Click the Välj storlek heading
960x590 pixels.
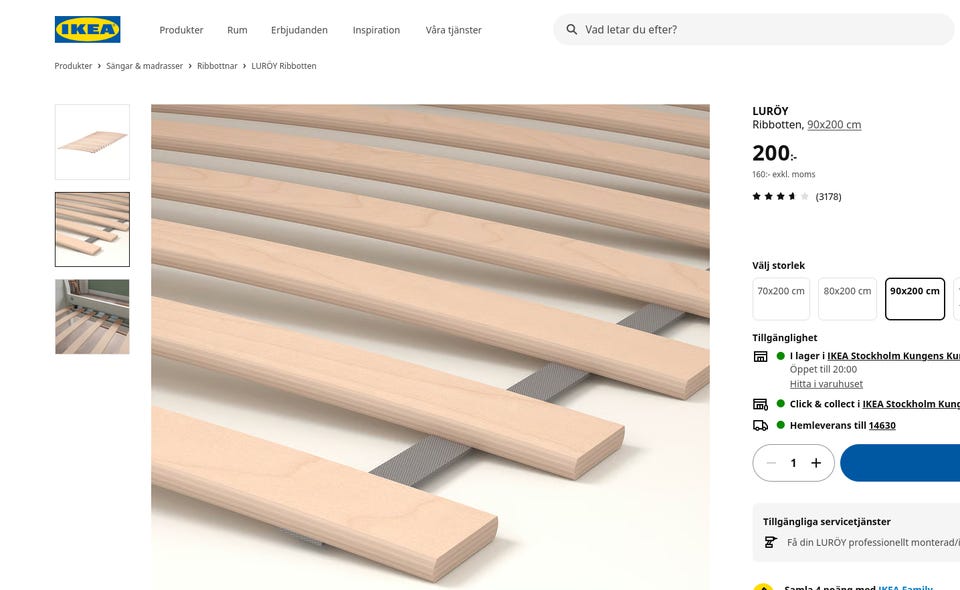[x=778, y=266]
